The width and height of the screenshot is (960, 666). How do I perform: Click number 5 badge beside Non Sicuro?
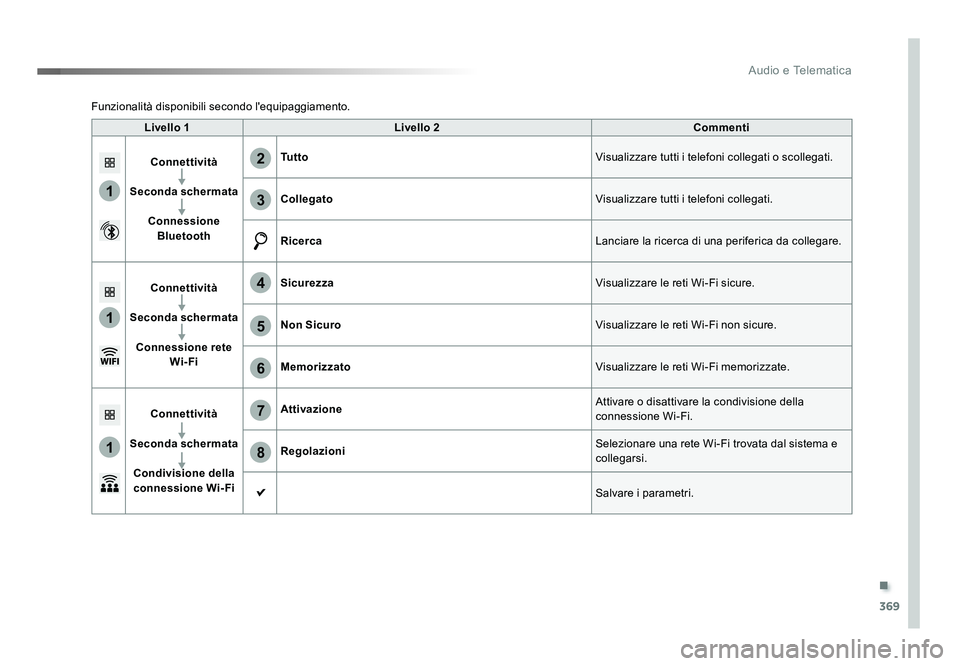pyautogui.click(x=260, y=326)
